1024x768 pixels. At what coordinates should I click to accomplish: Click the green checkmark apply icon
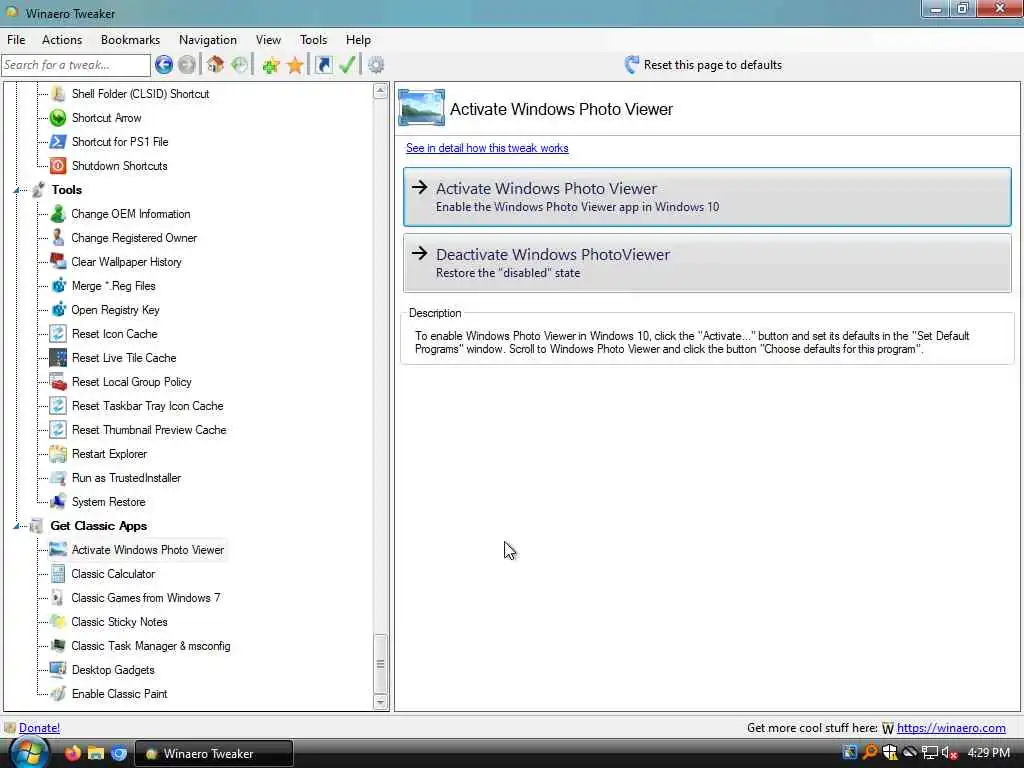click(x=347, y=65)
